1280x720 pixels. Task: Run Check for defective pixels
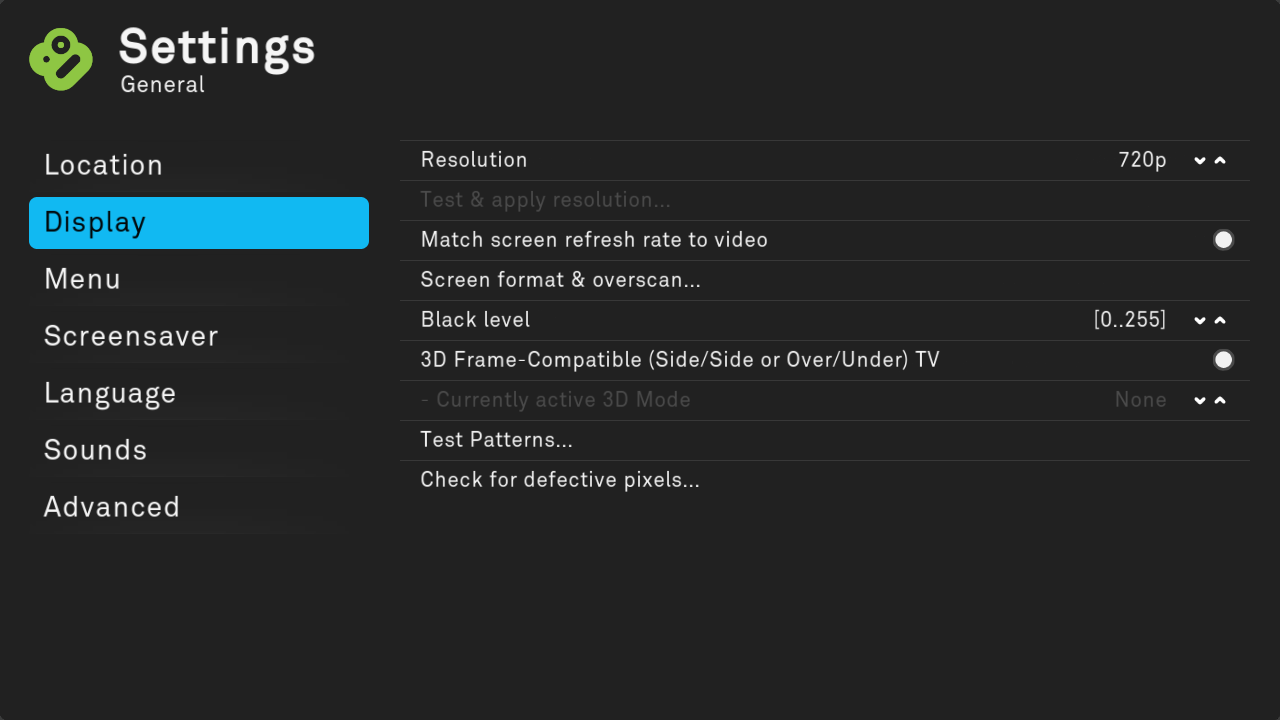[x=560, y=480]
